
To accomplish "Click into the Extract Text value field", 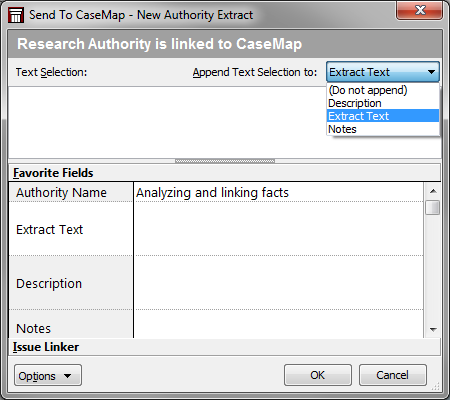I will tap(279, 229).
